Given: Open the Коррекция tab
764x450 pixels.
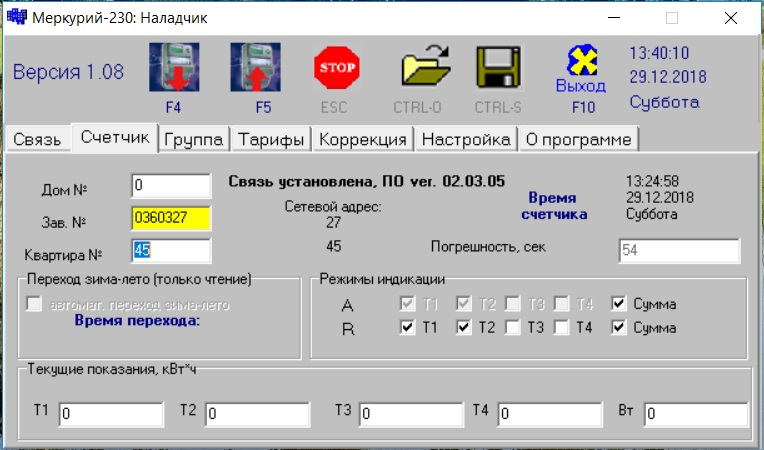Looking at the screenshot, I should pos(363,139).
